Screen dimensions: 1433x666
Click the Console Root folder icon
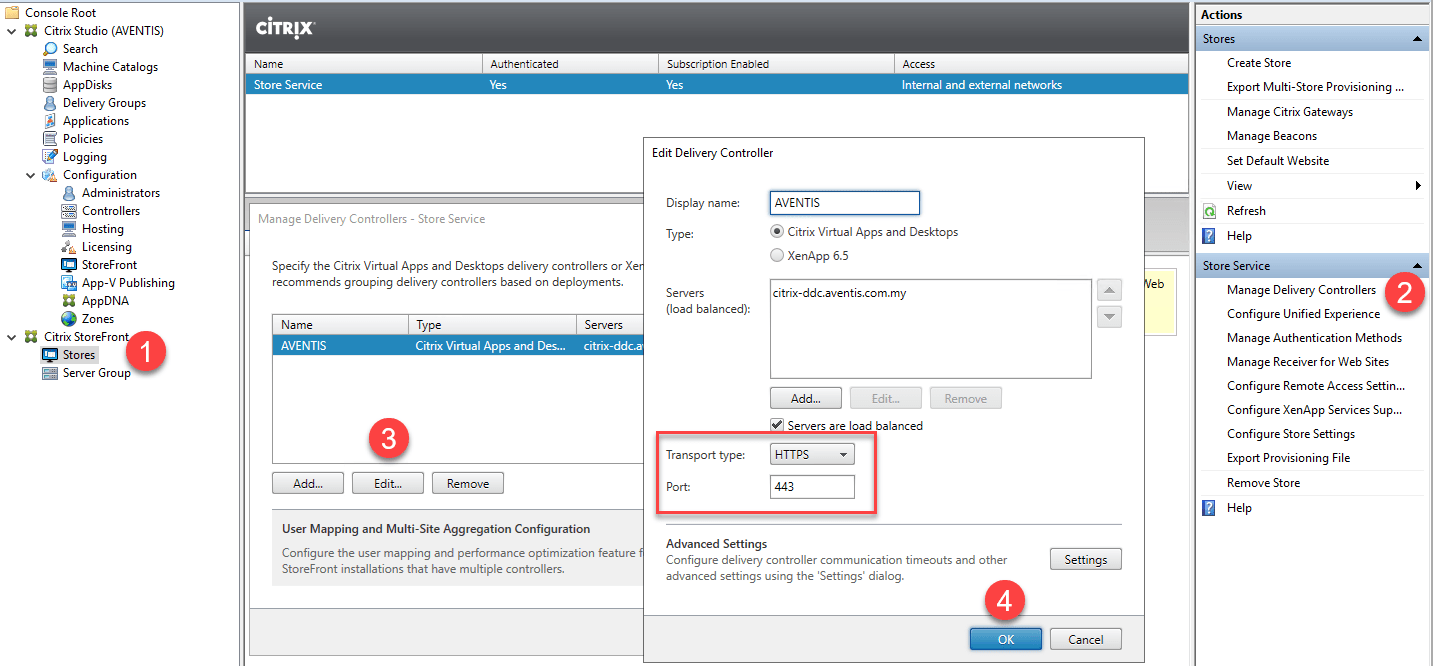point(12,13)
